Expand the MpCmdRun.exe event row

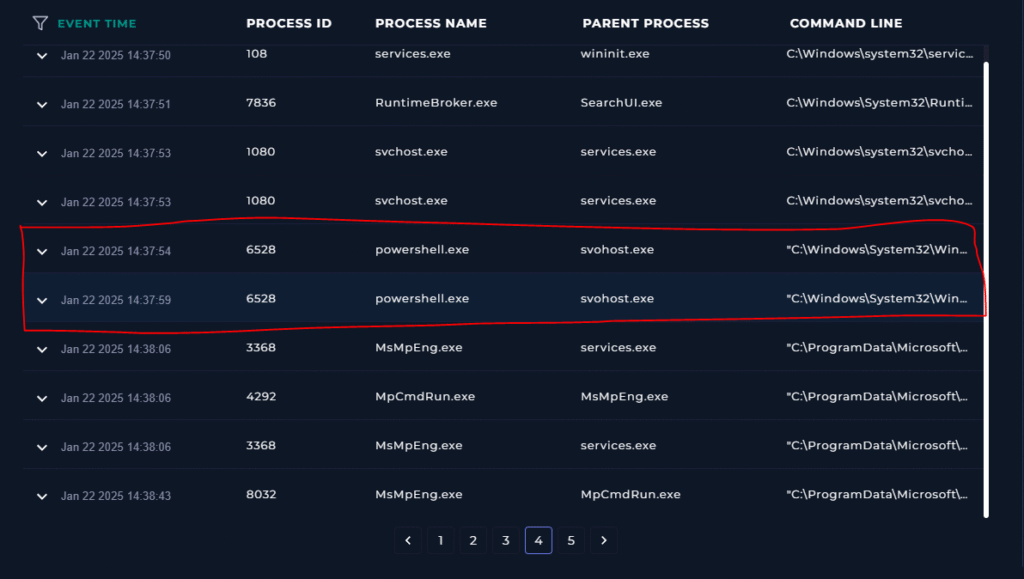point(42,398)
